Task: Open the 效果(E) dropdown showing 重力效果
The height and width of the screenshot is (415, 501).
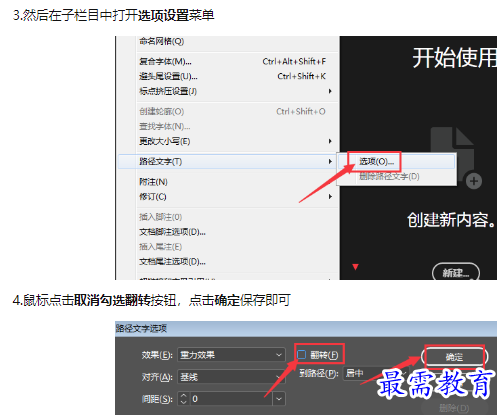Action: (x=231, y=355)
